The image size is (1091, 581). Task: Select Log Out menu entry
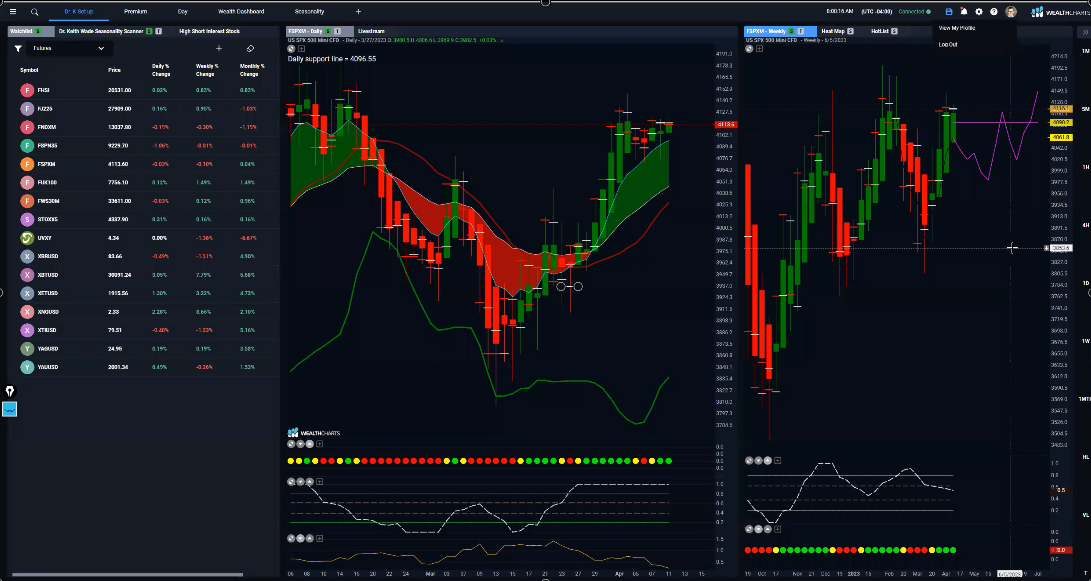(x=948, y=45)
